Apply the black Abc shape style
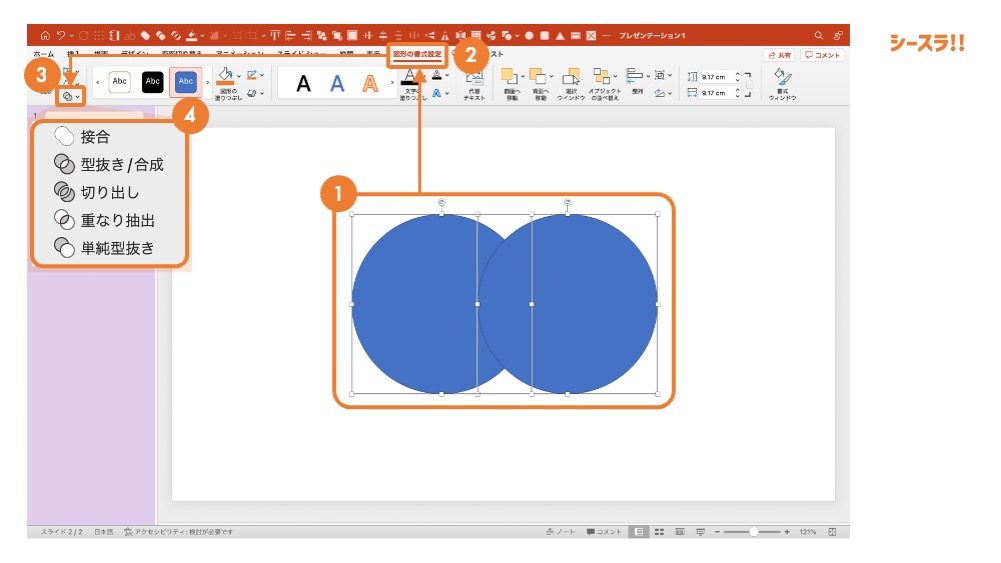This screenshot has height=563, width=1001. pyautogui.click(x=152, y=81)
